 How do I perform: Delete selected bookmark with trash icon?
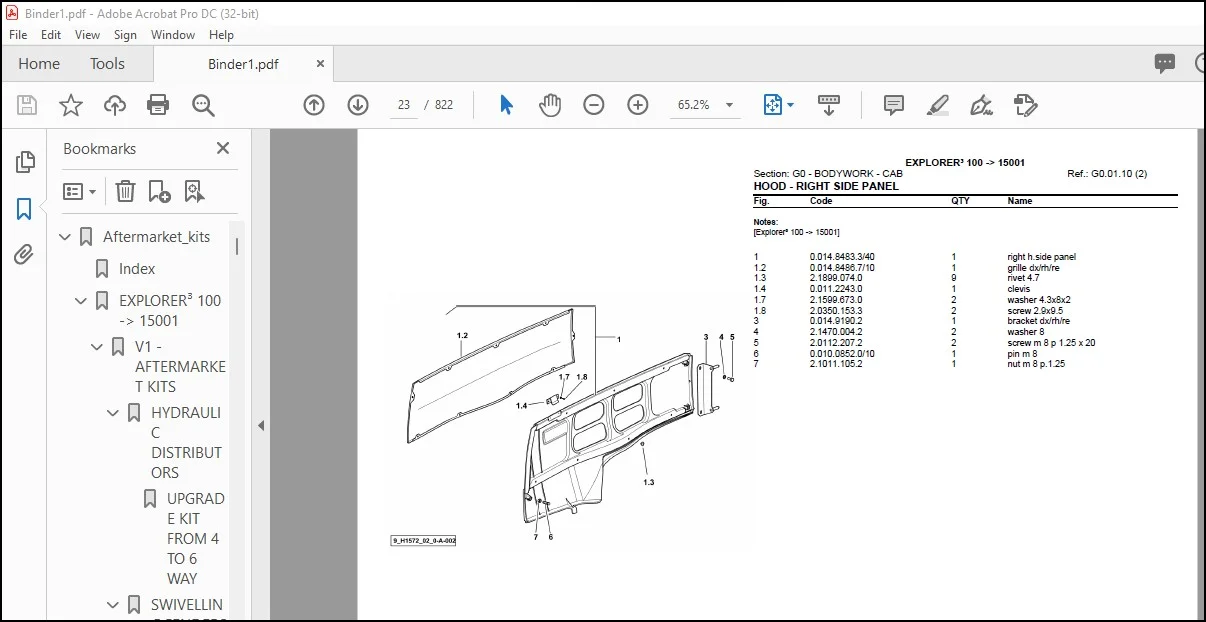point(125,191)
